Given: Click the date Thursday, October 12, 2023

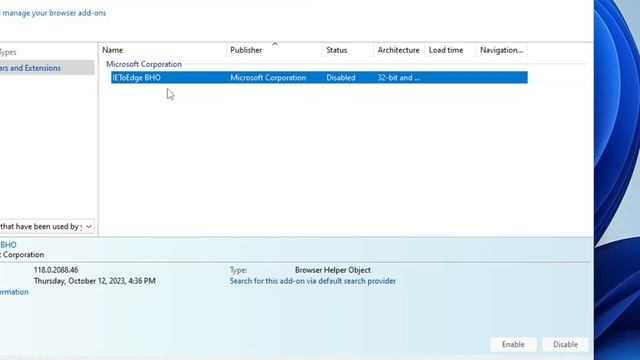Looking at the screenshot, I should point(94,281).
